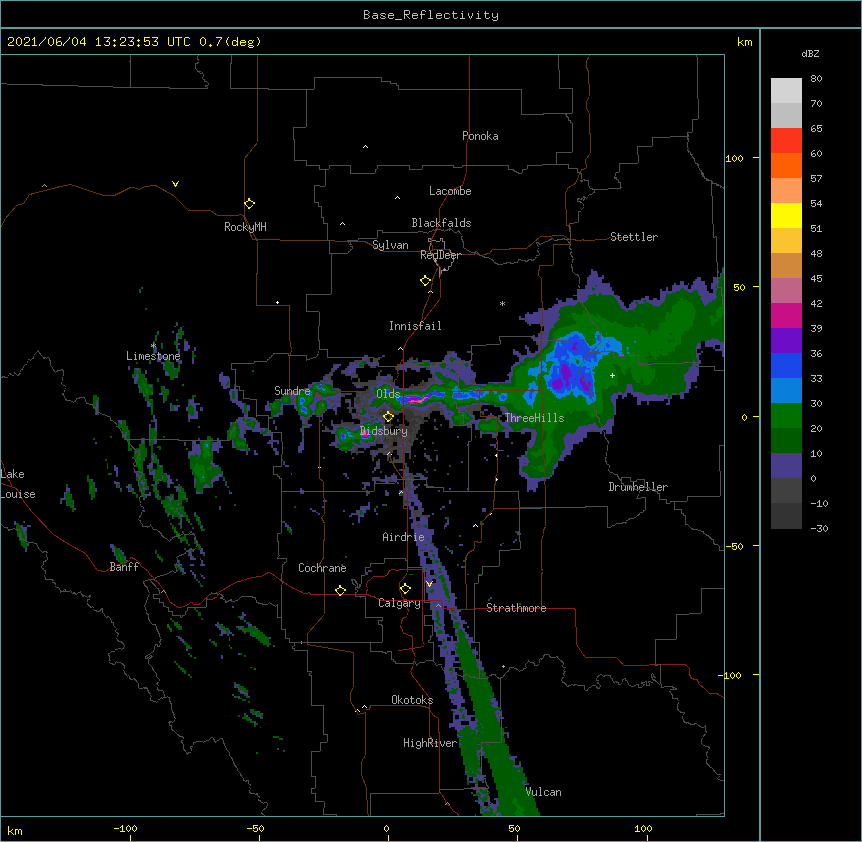Click the dBZ legend heading

(810, 53)
